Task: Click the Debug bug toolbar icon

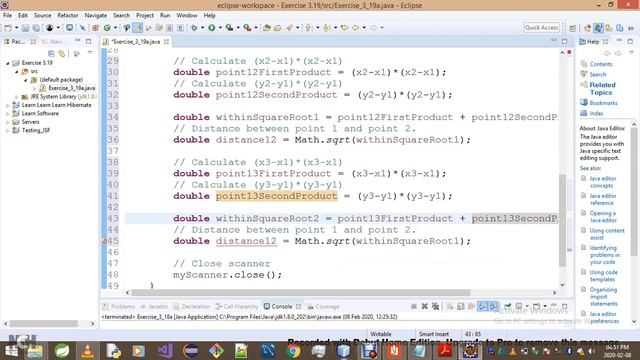Action: point(194,28)
